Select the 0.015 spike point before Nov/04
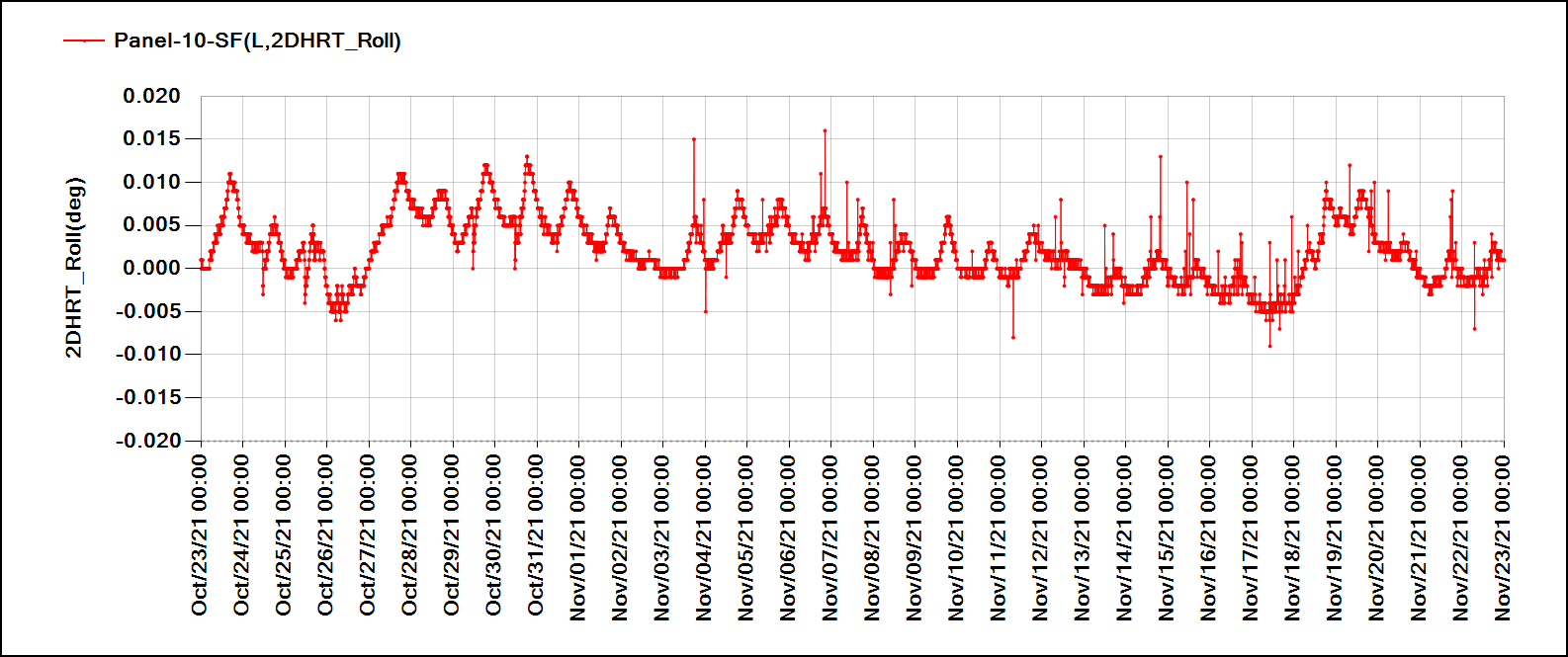The image size is (1568, 657). point(694,139)
